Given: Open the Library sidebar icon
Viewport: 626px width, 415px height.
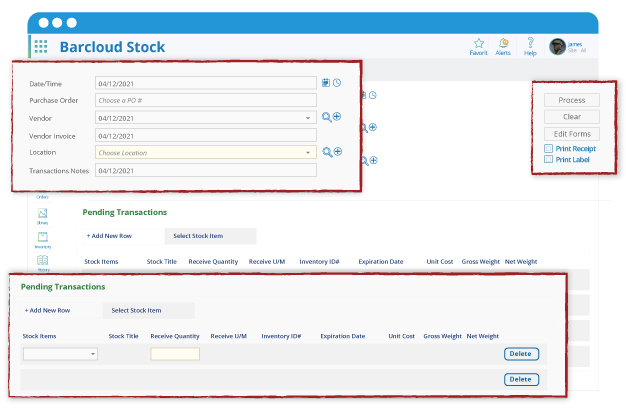Looking at the screenshot, I should click(x=43, y=213).
